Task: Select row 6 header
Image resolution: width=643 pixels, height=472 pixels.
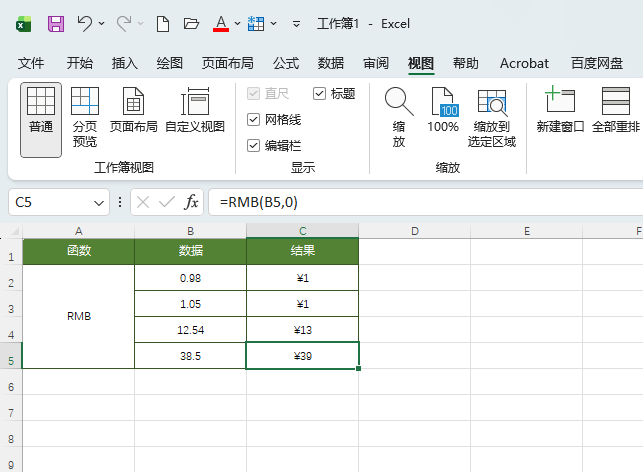Action: tap(11, 382)
